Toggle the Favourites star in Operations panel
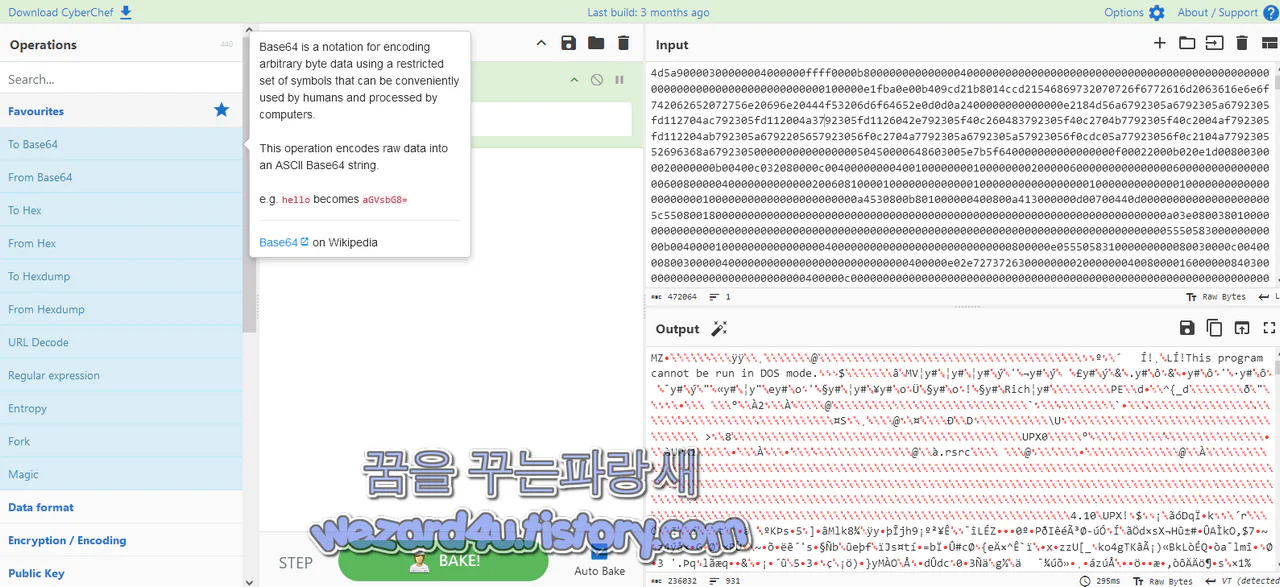 click(x=221, y=111)
